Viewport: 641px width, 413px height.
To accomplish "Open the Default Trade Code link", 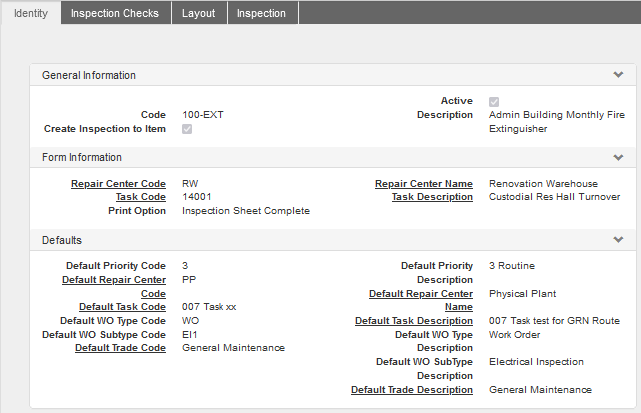I will click(120, 348).
